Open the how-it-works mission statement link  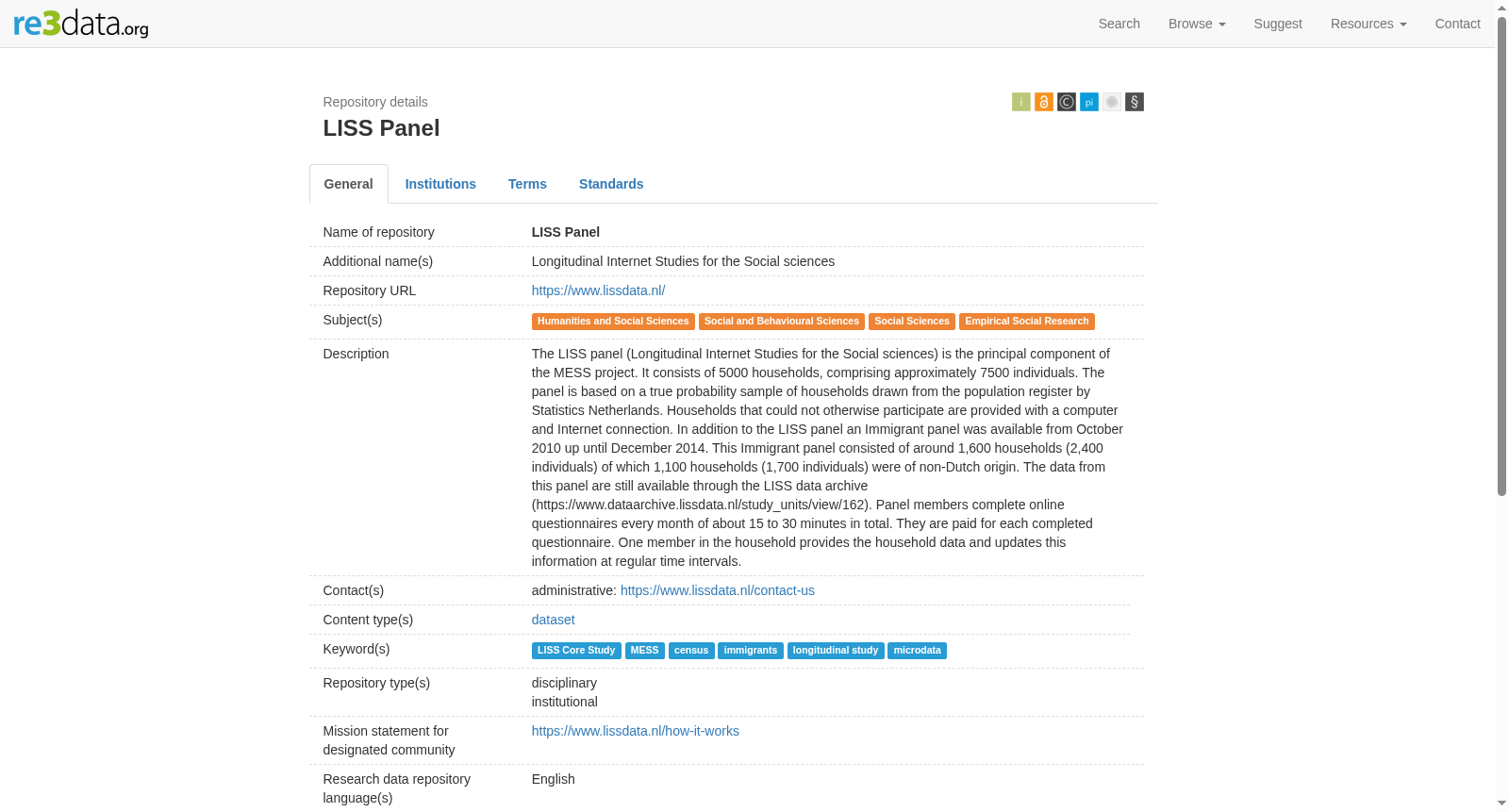click(x=635, y=731)
